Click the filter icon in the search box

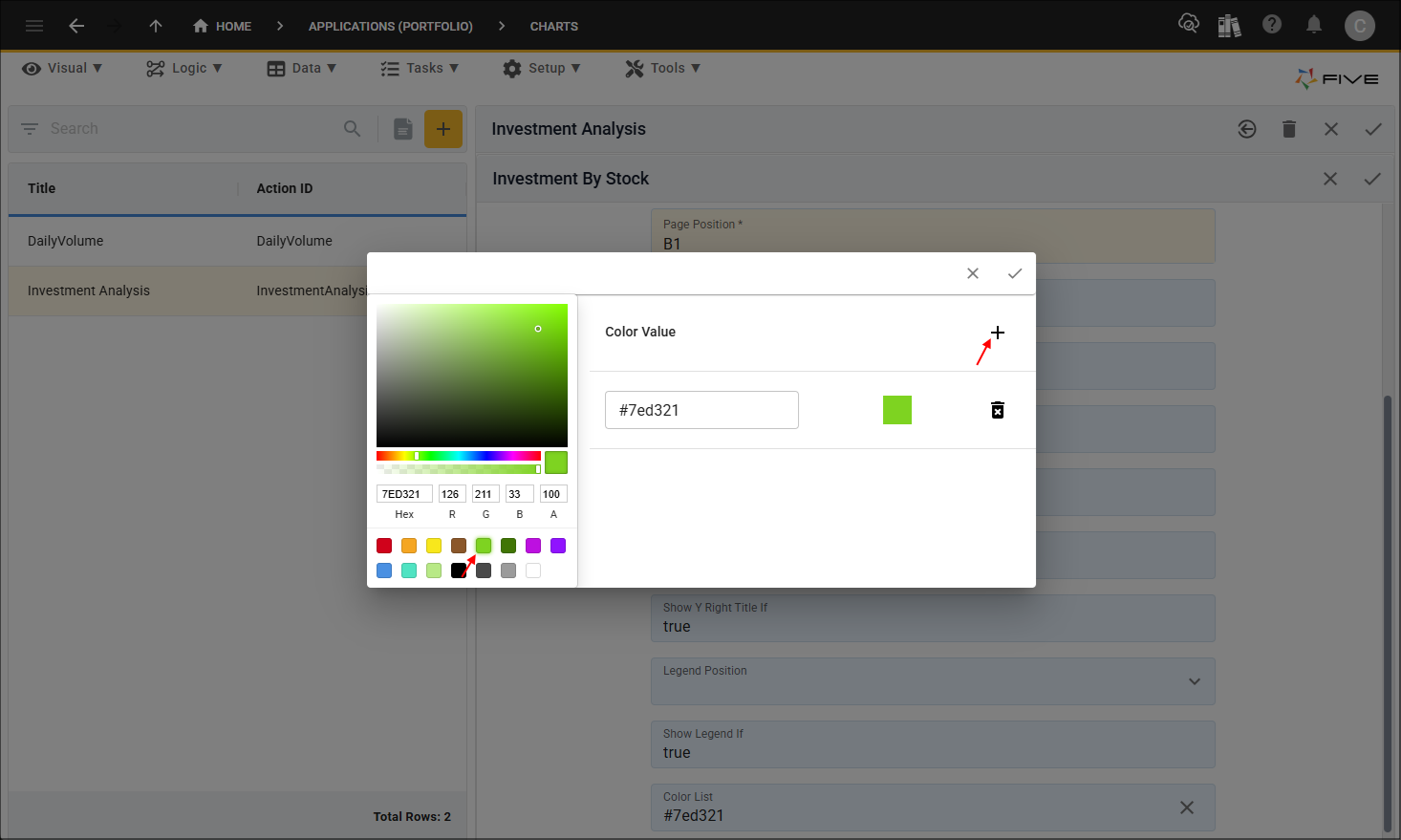tap(30, 128)
